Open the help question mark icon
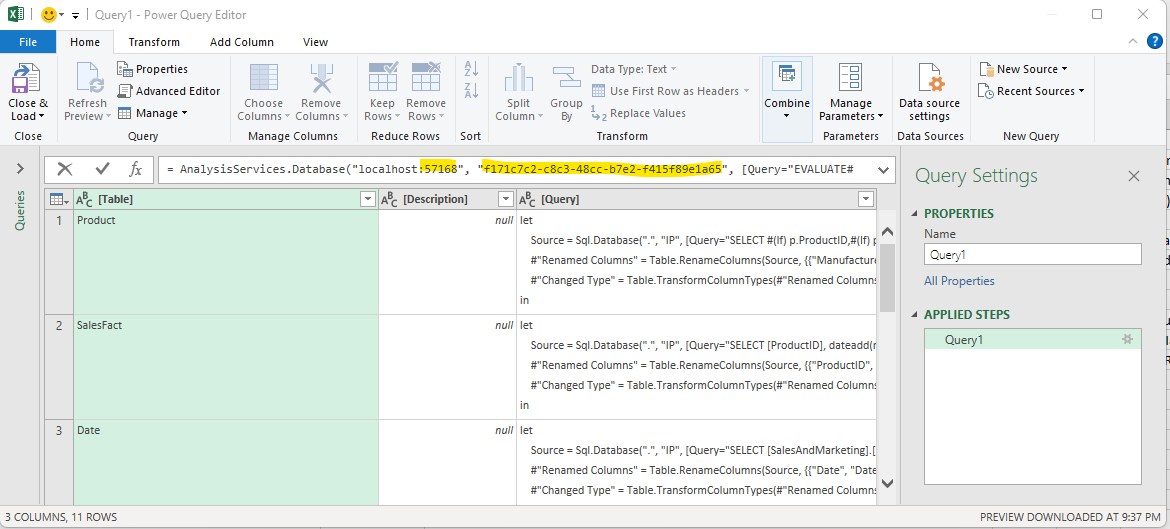This screenshot has width=1170, height=529. pyautogui.click(x=1154, y=42)
